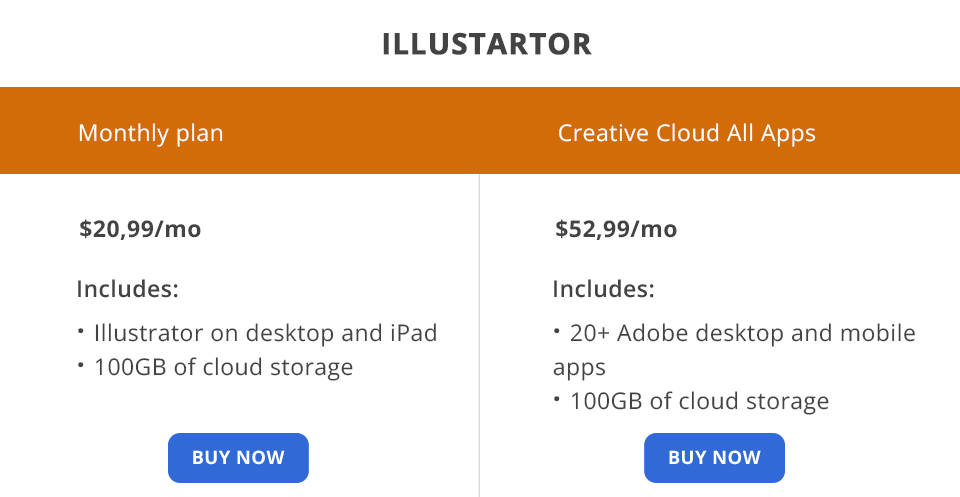
Task: Click Buy Now under Monthly plan
Action: point(238,458)
